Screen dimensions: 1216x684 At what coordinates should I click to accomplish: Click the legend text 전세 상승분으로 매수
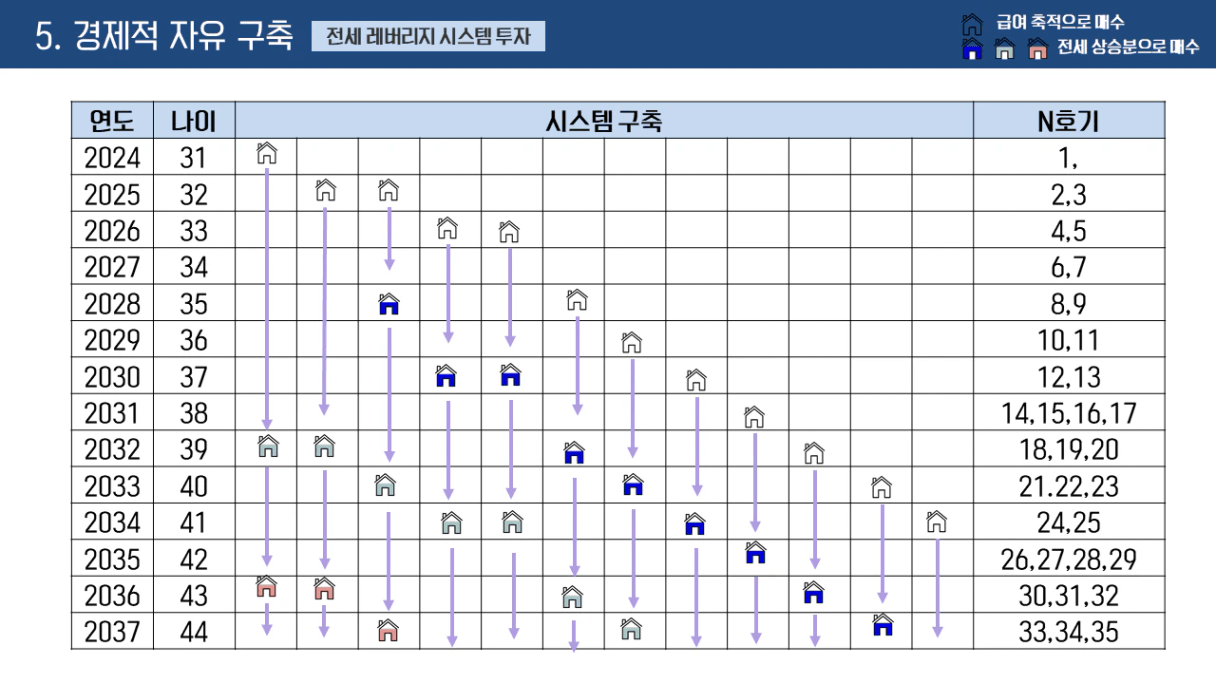pos(1128,47)
